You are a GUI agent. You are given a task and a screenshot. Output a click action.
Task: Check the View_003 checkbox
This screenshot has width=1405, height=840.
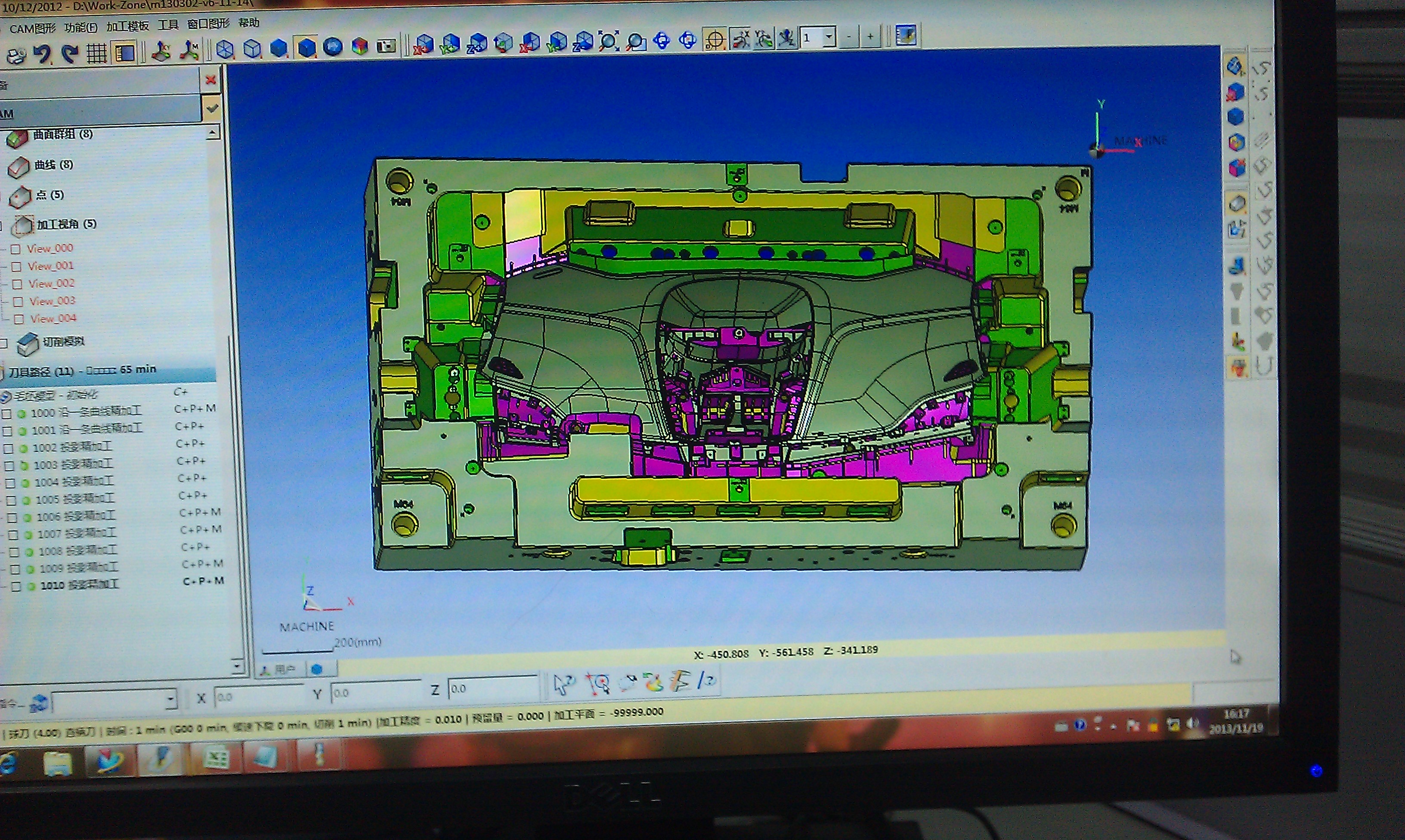pyautogui.click(x=18, y=302)
